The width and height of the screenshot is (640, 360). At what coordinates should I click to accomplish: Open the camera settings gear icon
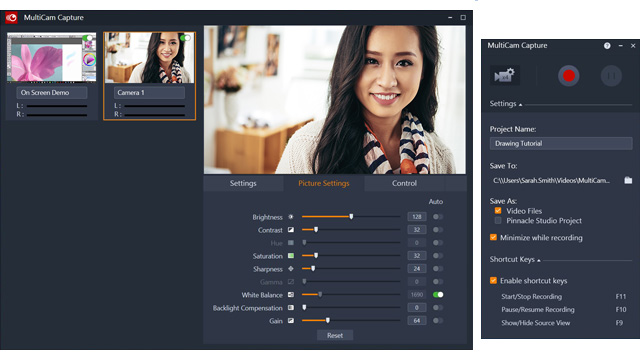click(x=505, y=76)
